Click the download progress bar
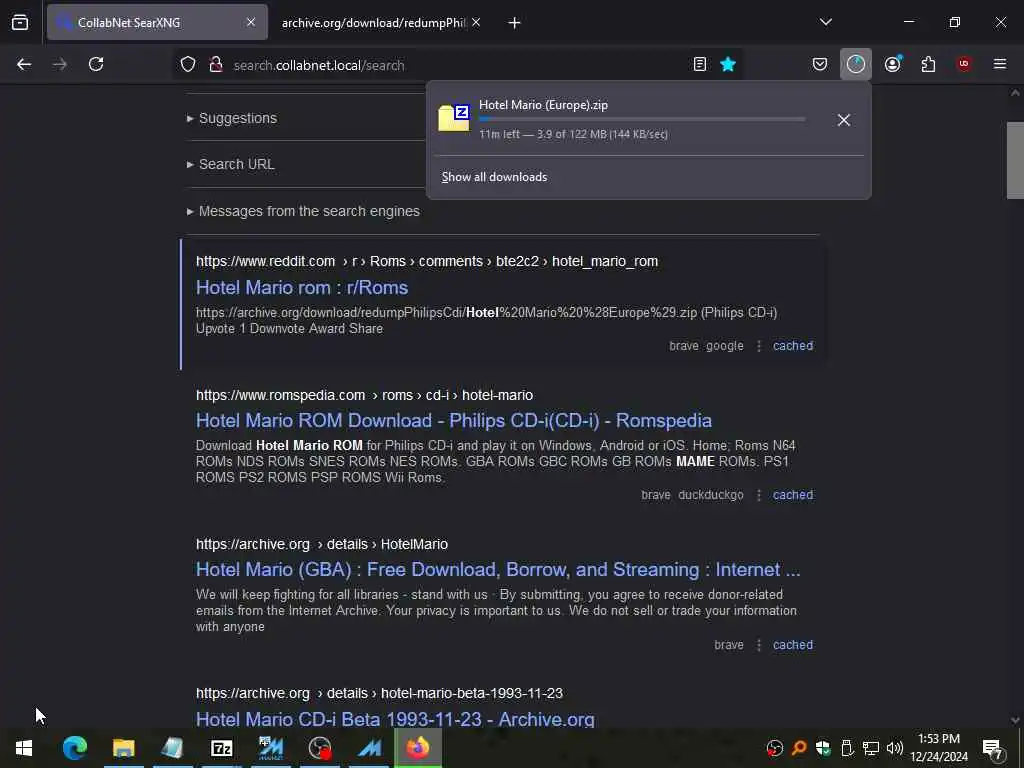This screenshot has width=1024, height=768. pos(642,119)
